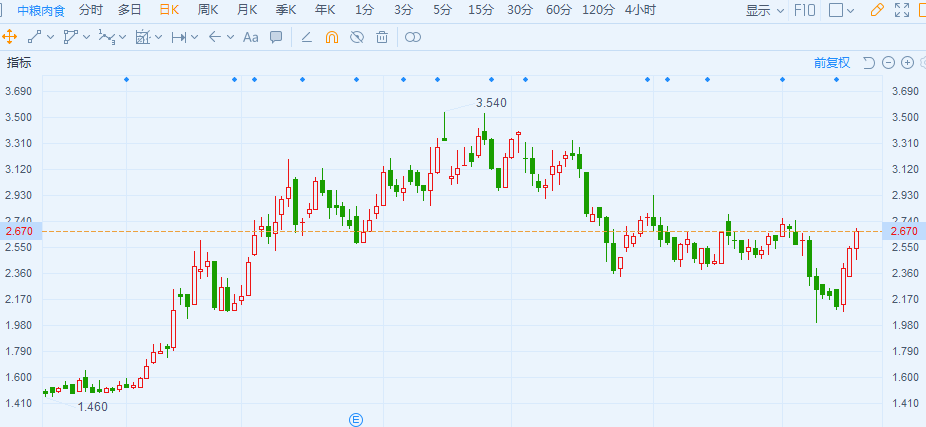This screenshot has width=926, height=427.
Task: Select the 1分 interval tab
Action: tap(364, 10)
